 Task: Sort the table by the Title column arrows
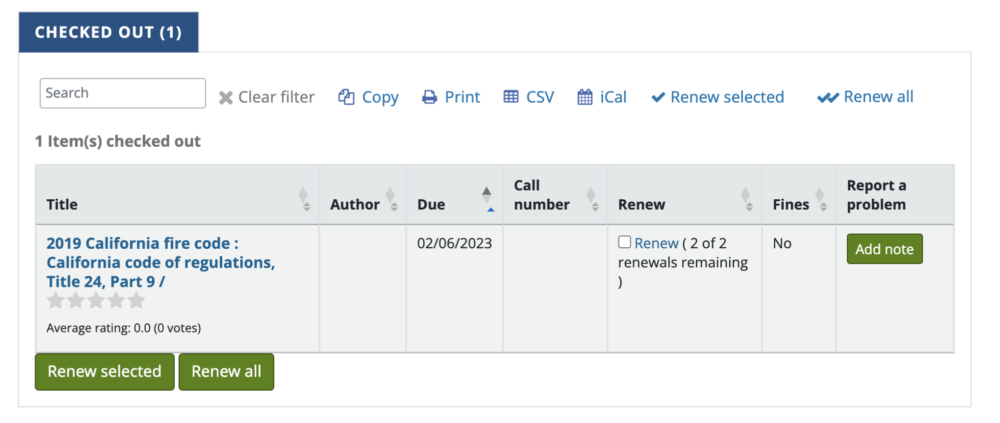tap(305, 200)
